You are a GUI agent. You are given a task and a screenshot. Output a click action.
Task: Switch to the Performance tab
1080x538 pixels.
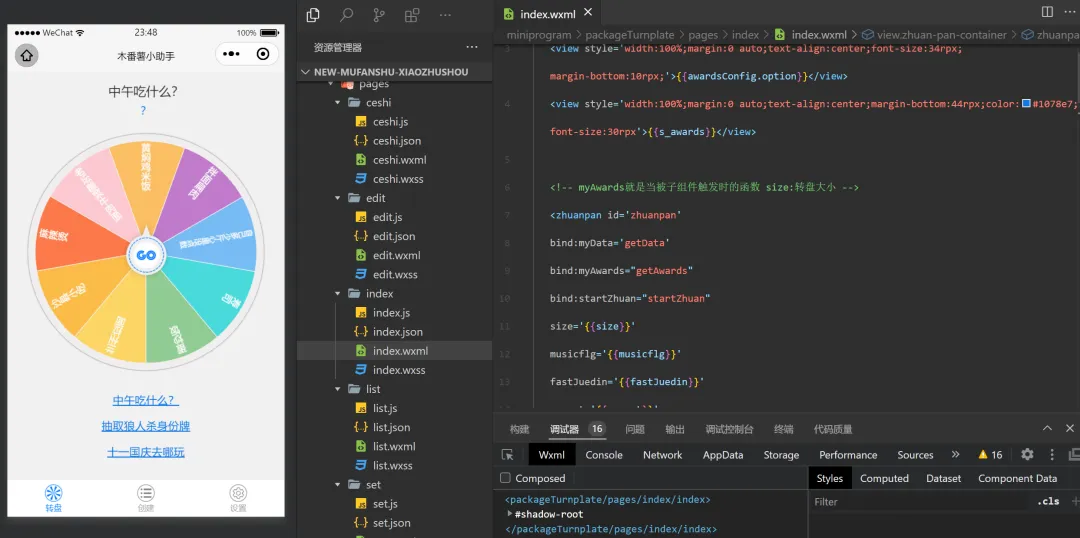tap(848, 455)
